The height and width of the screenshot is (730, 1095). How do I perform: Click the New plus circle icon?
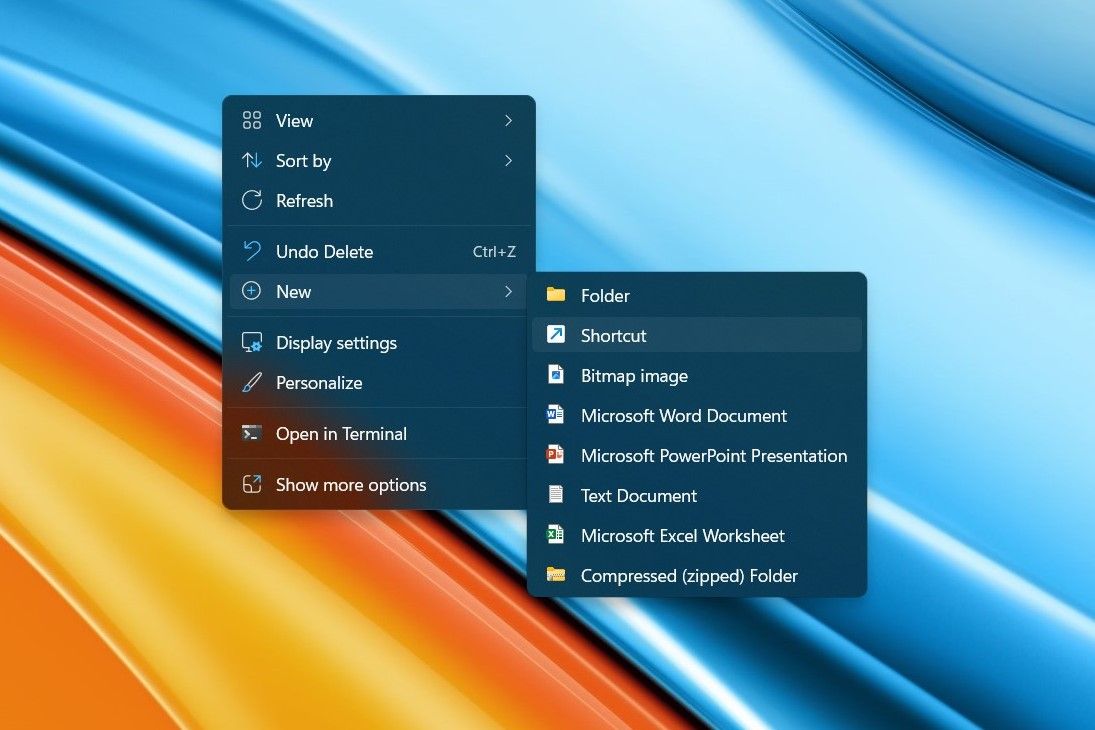coord(251,291)
